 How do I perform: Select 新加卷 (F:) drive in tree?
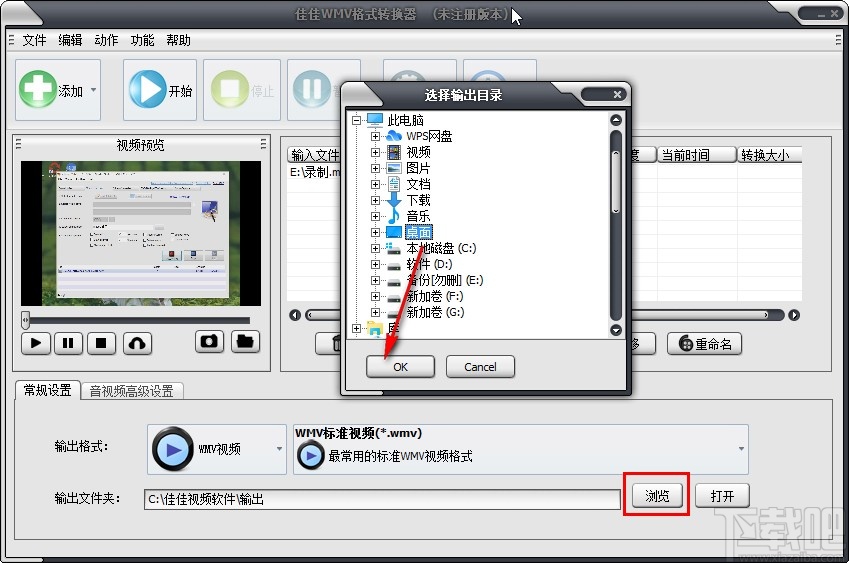click(x=435, y=296)
